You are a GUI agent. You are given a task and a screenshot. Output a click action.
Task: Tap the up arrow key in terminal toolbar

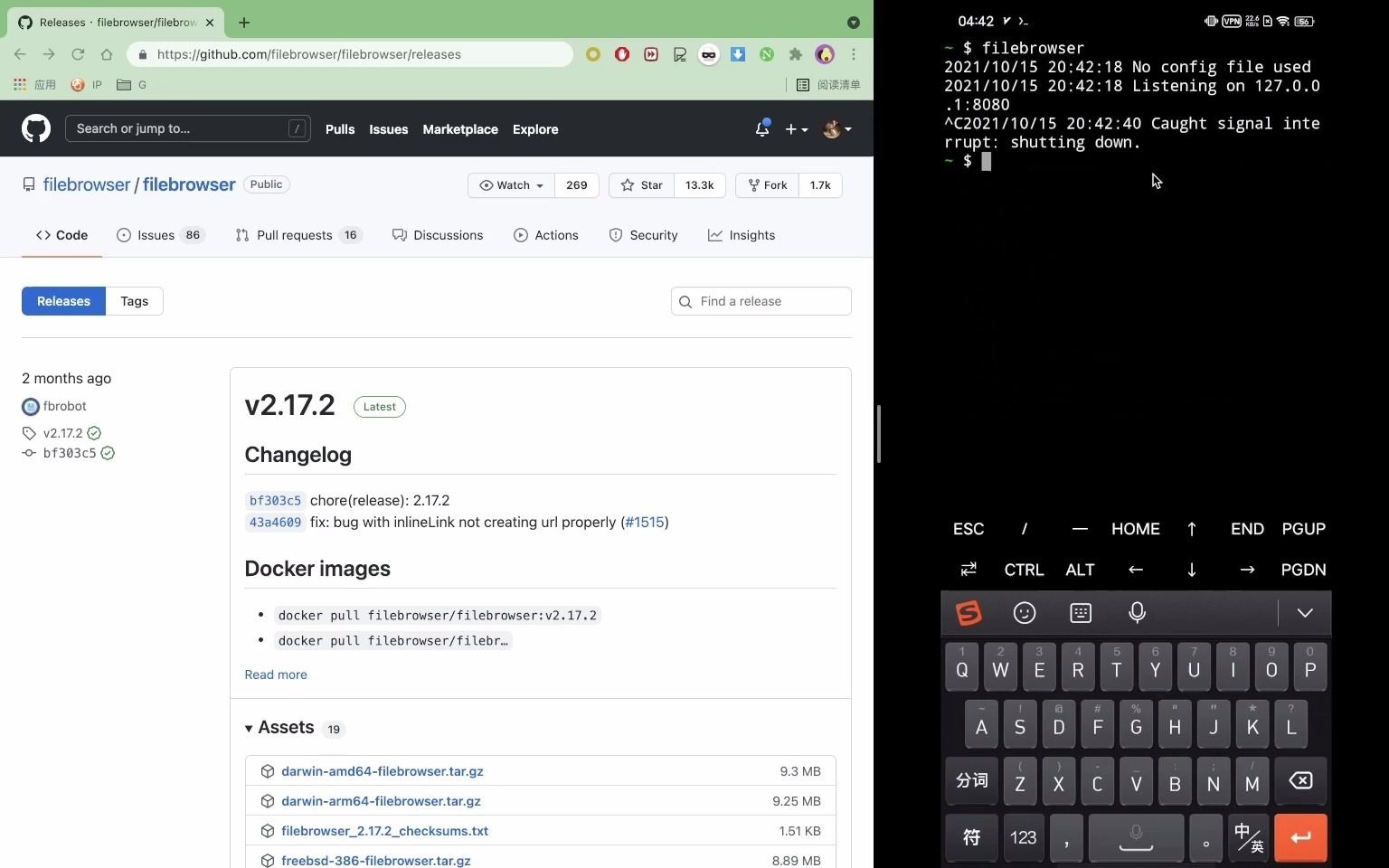[1192, 529]
